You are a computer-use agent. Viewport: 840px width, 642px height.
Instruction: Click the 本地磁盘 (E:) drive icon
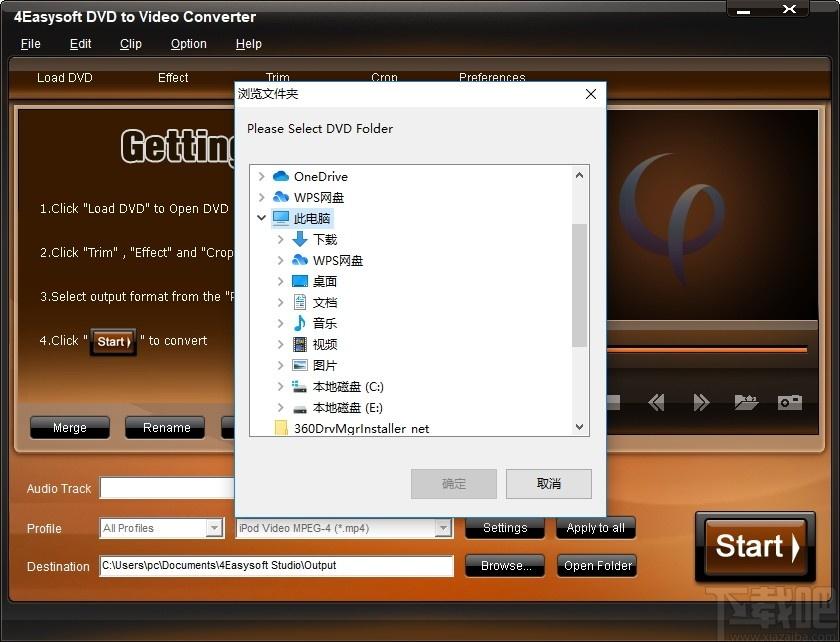(300, 408)
